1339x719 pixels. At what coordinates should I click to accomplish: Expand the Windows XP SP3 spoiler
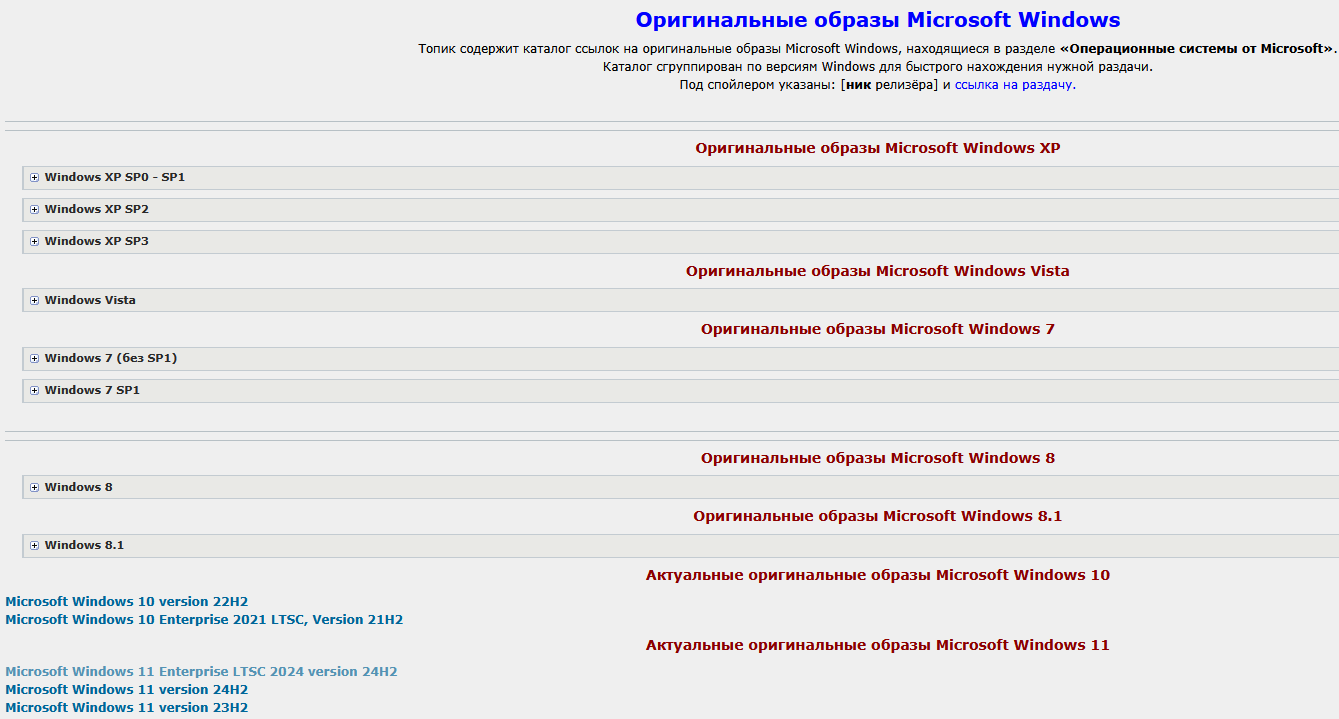(x=680, y=241)
